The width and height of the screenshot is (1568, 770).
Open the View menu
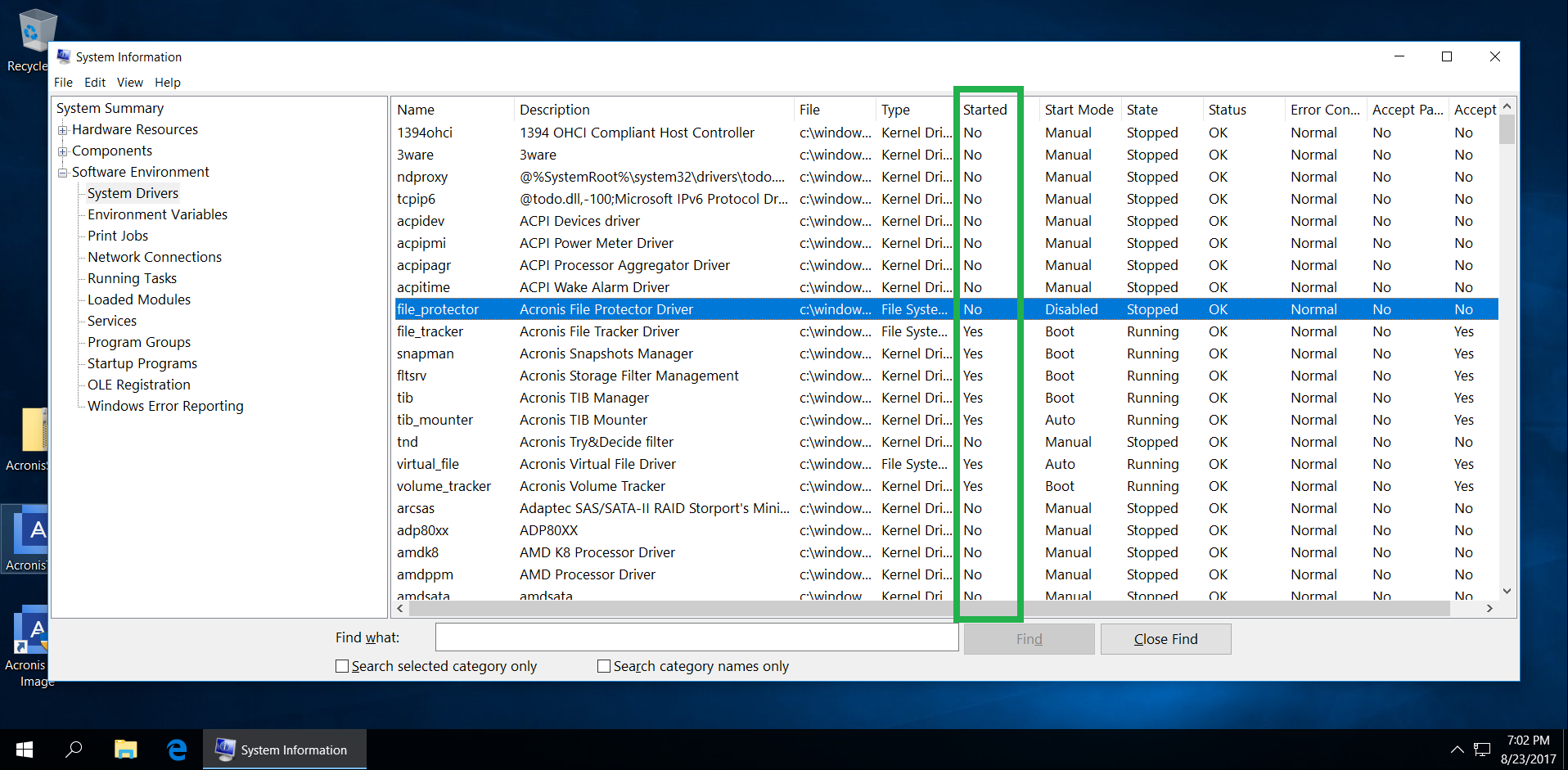coord(130,83)
